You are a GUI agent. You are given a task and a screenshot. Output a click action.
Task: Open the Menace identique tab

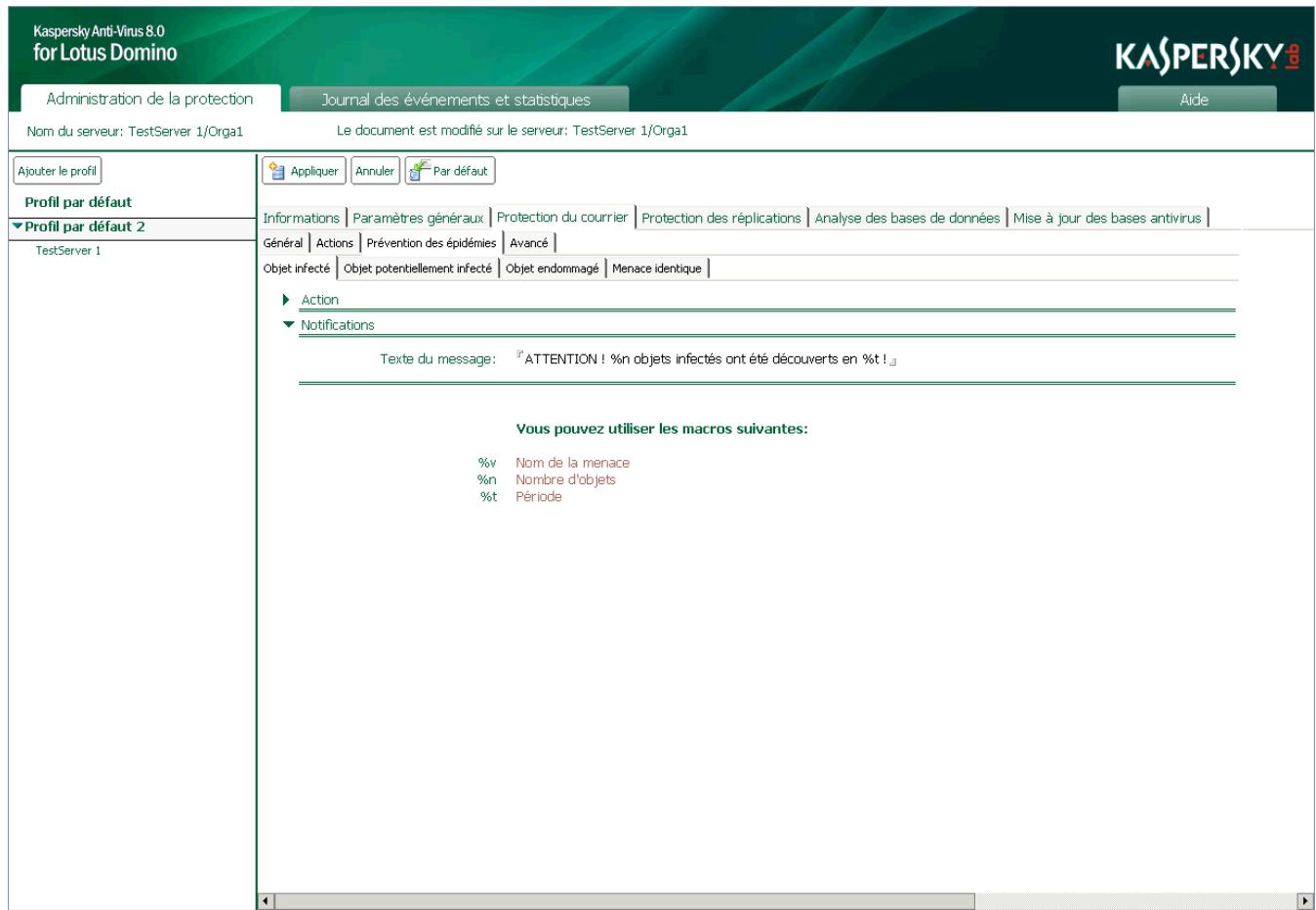(x=657, y=269)
